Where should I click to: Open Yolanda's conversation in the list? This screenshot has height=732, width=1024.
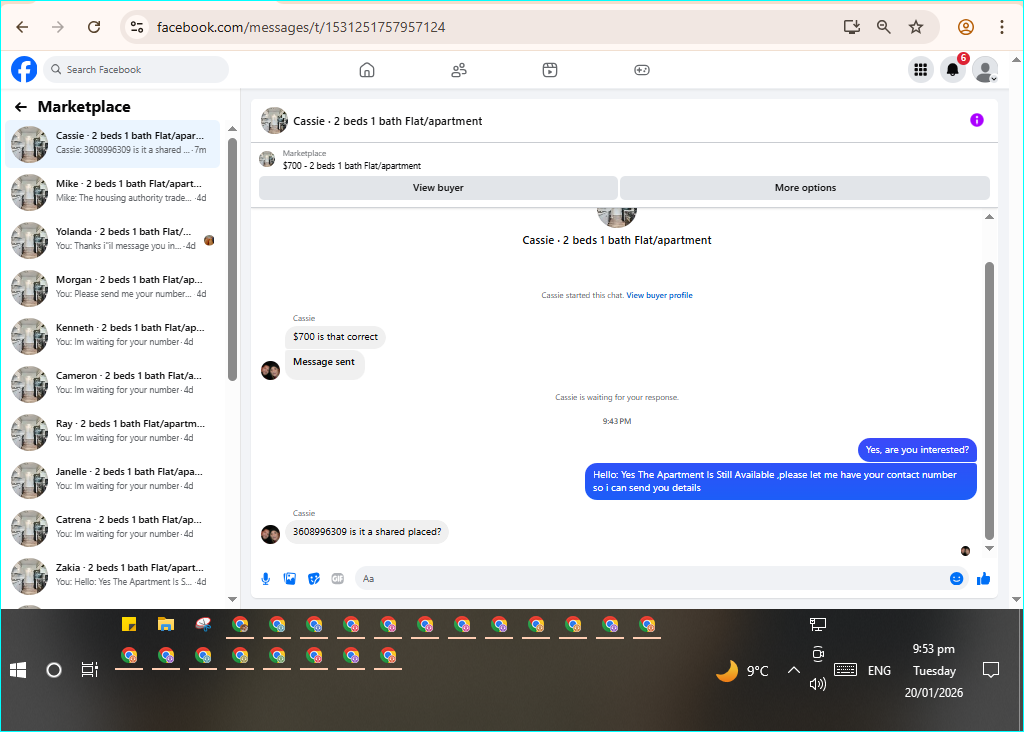(x=112, y=240)
